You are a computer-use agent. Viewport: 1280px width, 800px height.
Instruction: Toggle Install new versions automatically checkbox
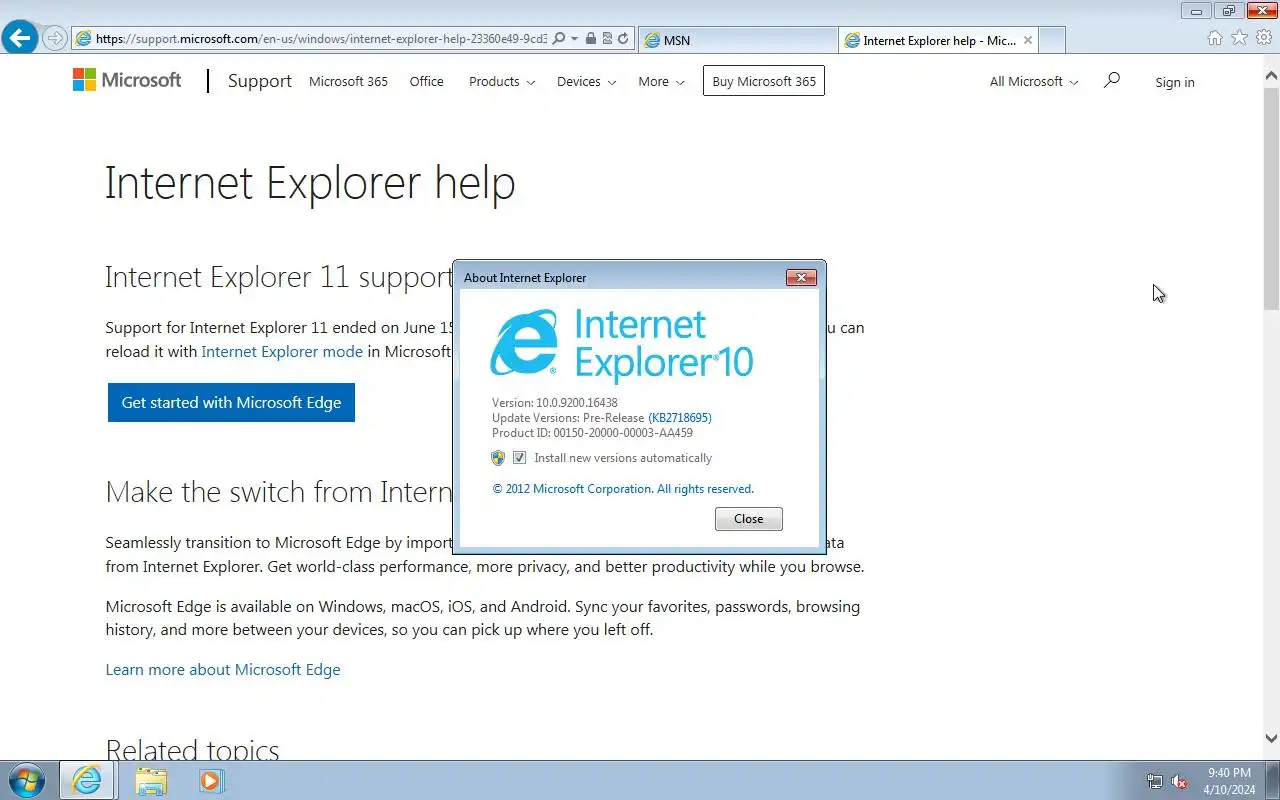click(x=519, y=457)
